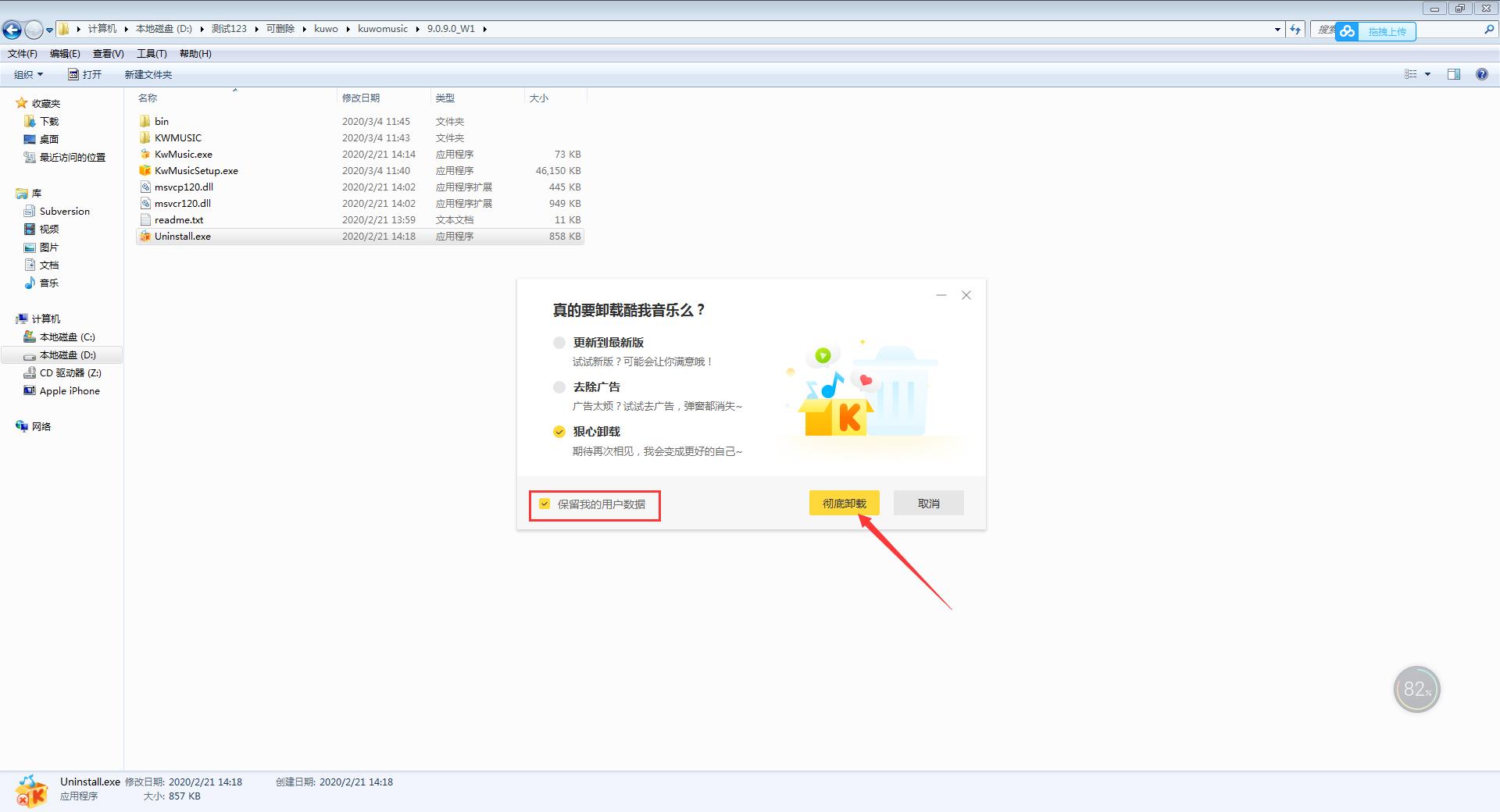Click the Back navigation arrow
The image size is (1500, 812).
tap(12, 30)
